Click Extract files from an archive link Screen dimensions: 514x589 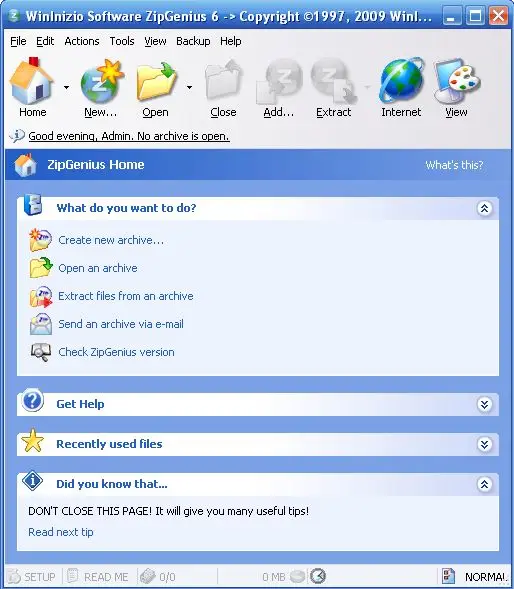coord(126,296)
